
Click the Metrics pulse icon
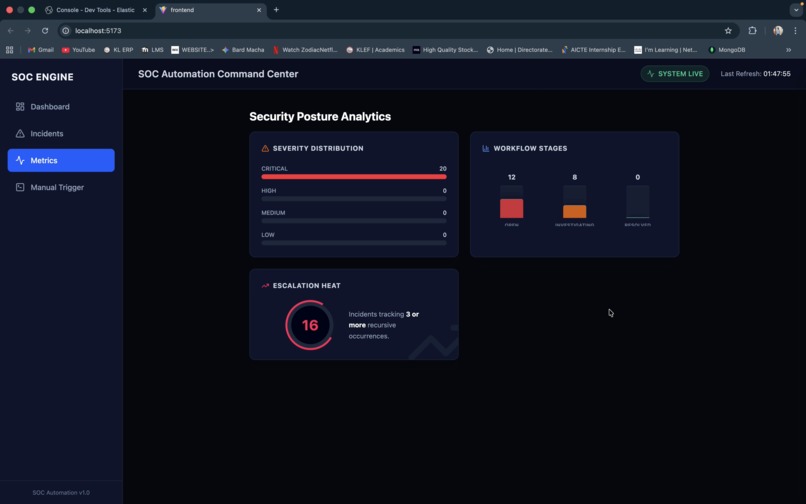point(20,160)
